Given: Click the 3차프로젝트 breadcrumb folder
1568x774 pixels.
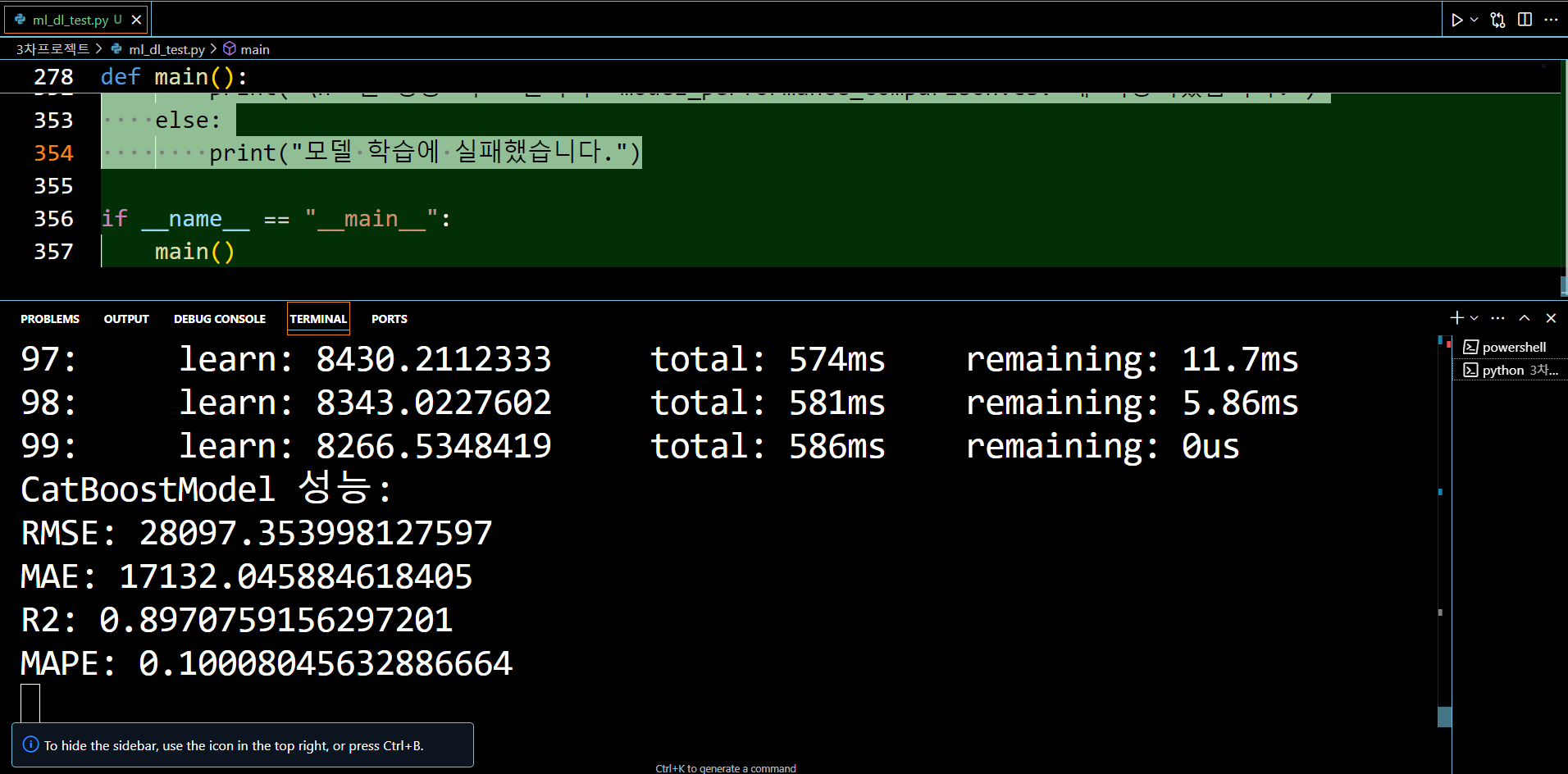Looking at the screenshot, I should [52, 49].
